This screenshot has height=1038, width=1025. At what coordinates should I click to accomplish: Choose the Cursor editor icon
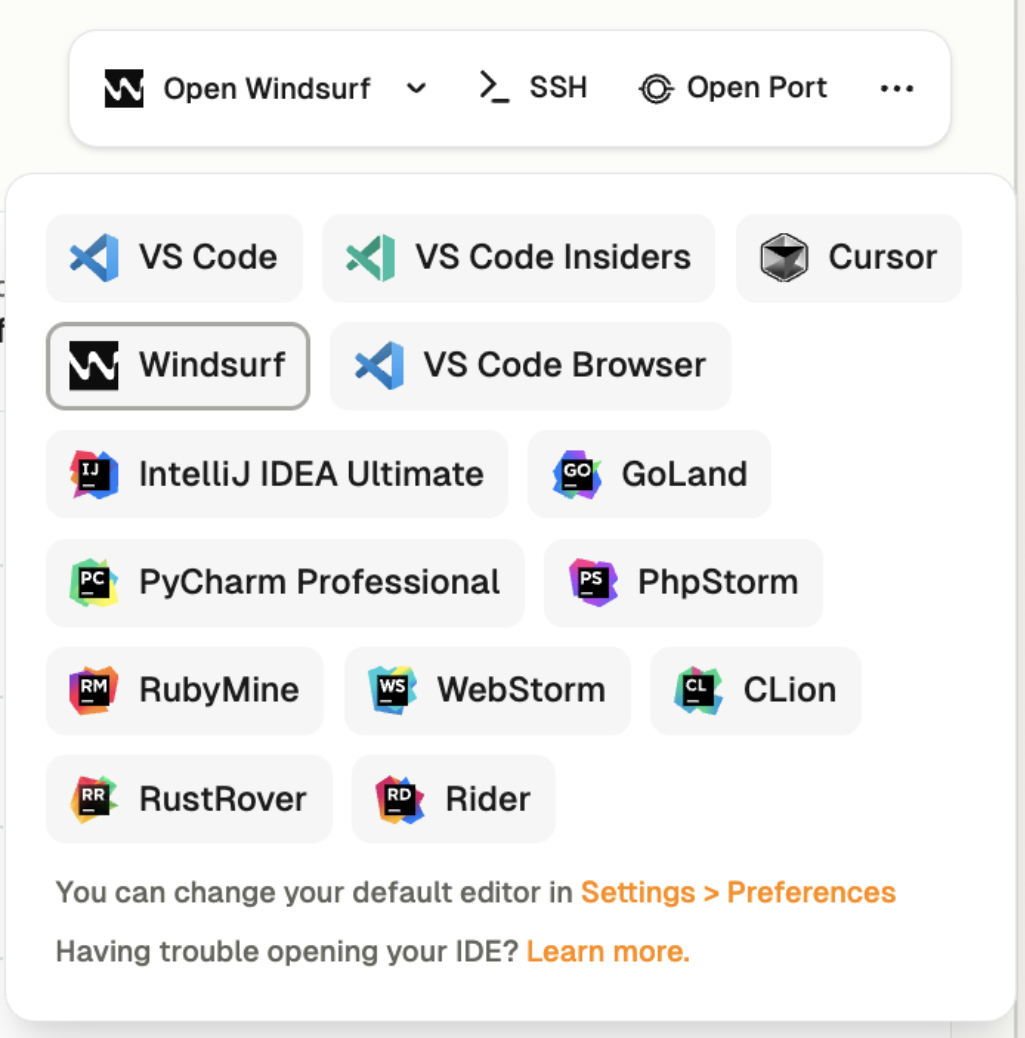click(783, 258)
